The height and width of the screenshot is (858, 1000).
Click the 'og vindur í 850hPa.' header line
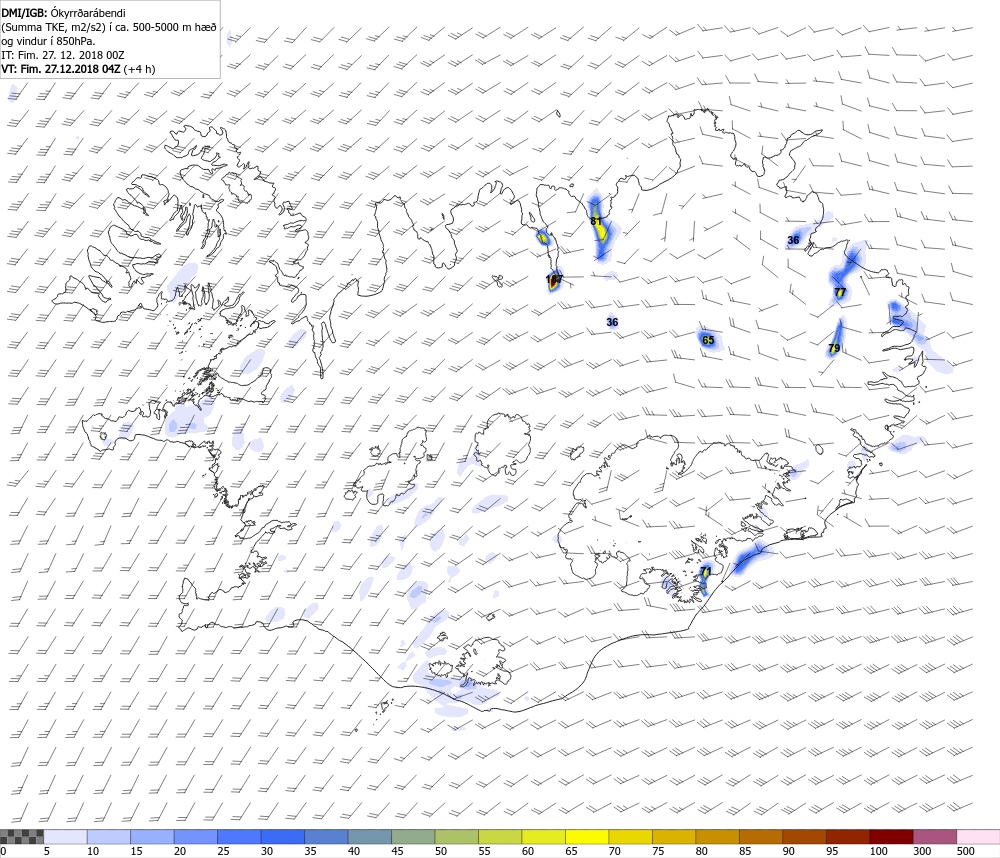pos(48,41)
